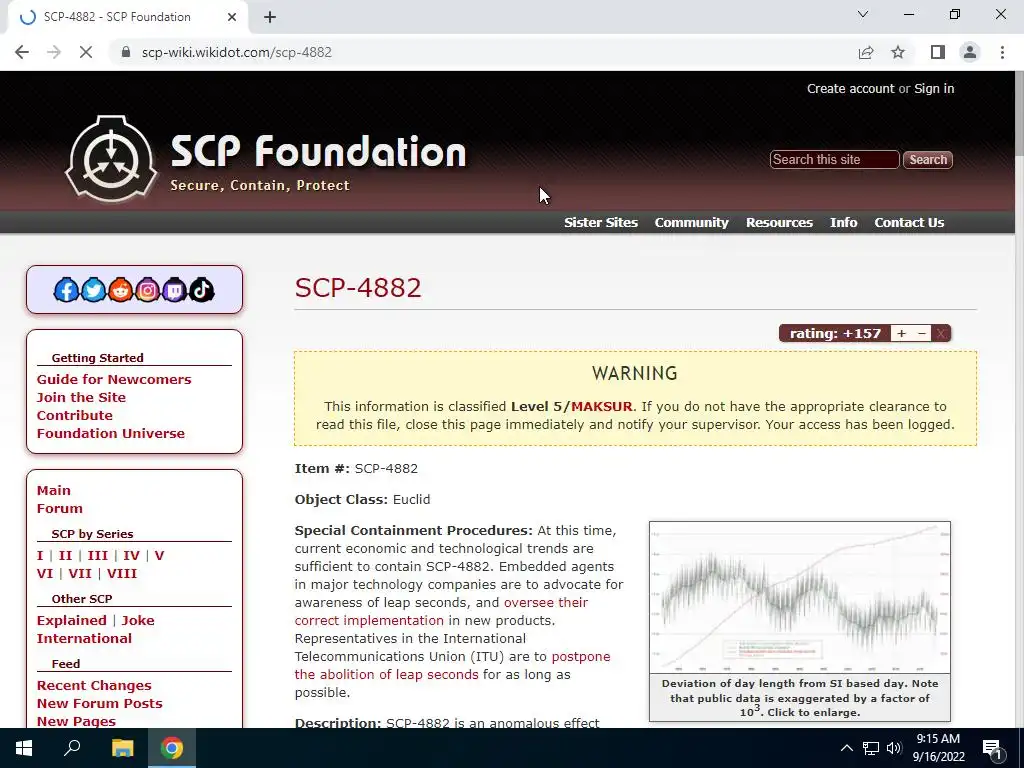Image resolution: width=1024 pixels, height=768 pixels.
Task: Open SCP Series VIII
Action: click(x=122, y=573)
